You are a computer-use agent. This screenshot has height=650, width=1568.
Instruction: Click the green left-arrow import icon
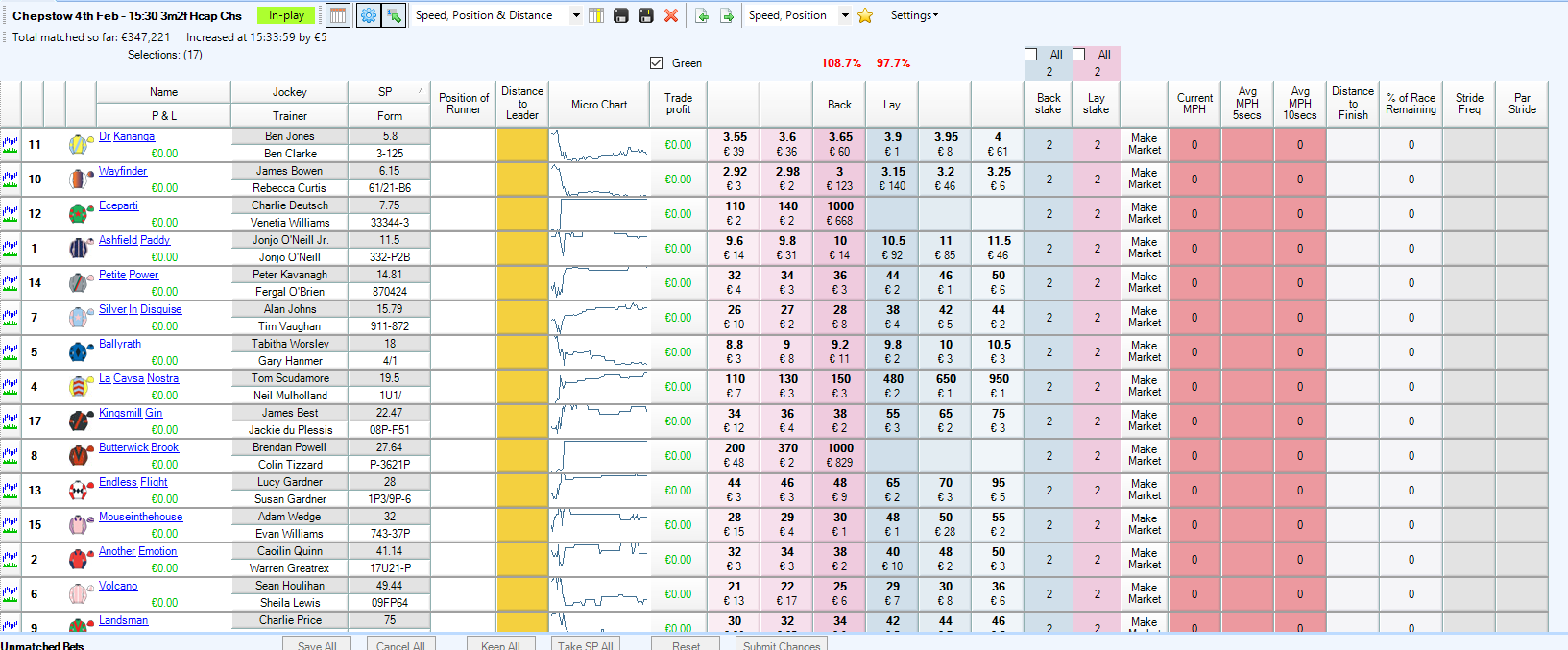click(702, 15)
